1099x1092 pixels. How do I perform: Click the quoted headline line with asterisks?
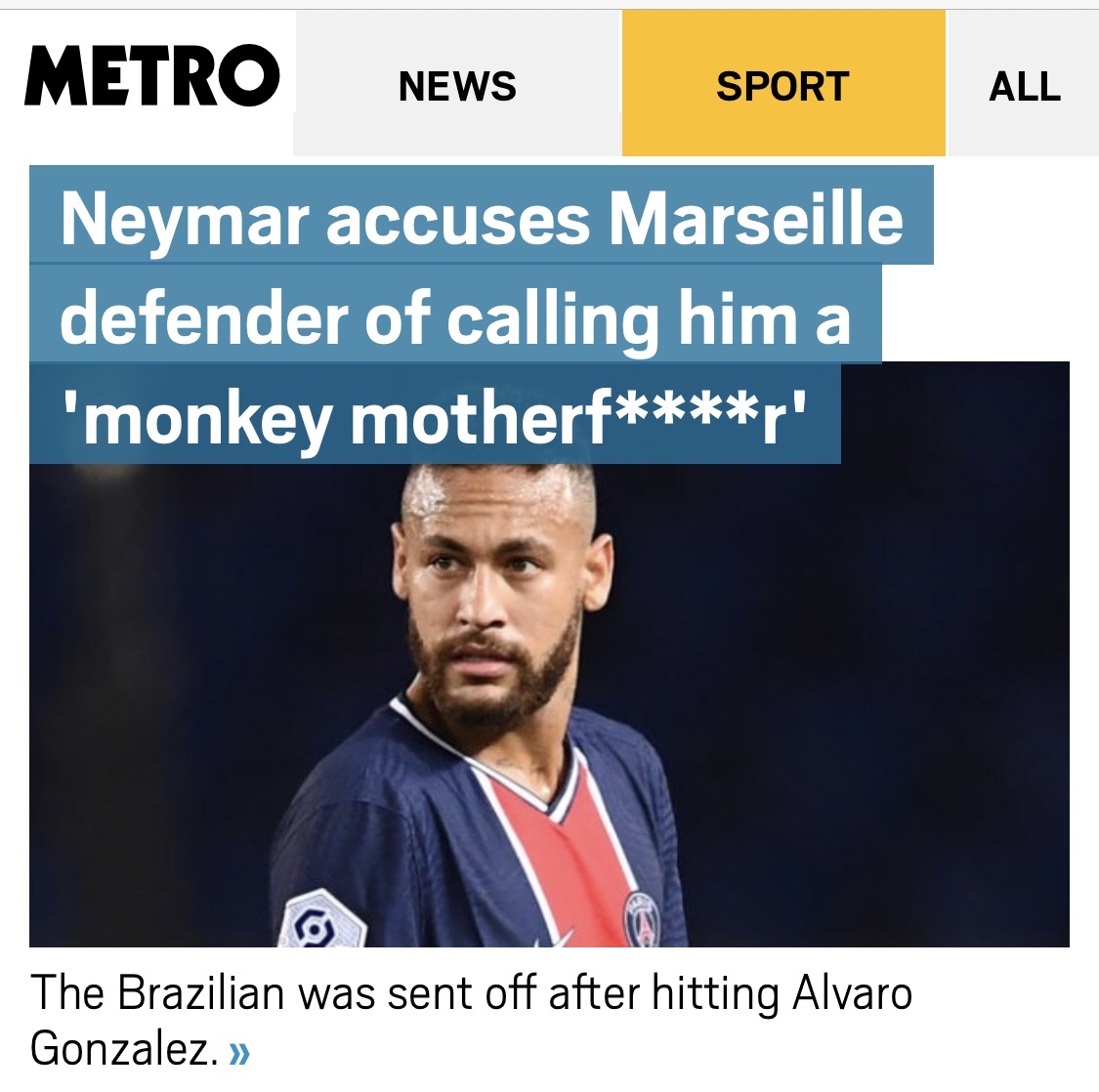pyautogui.click(x=435, y=416)
